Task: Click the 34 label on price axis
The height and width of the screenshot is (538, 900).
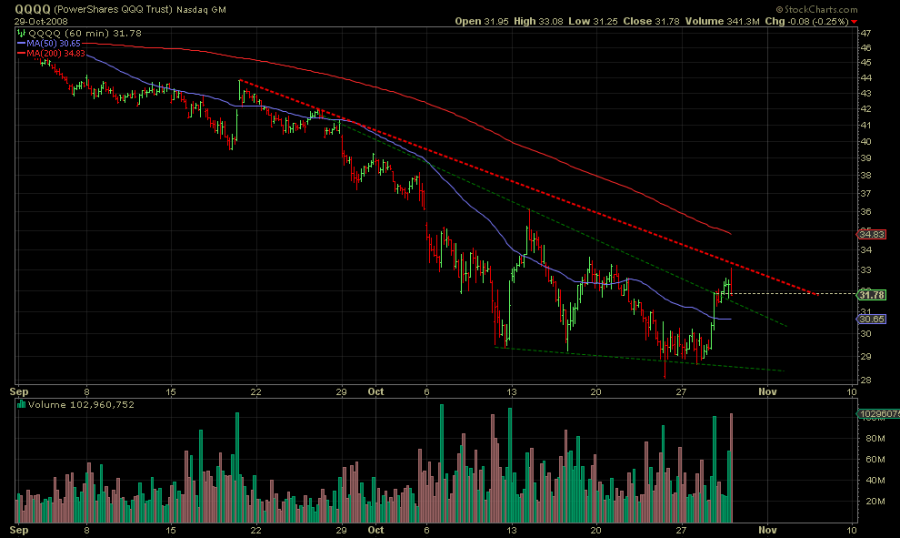Action: [866, 250]
